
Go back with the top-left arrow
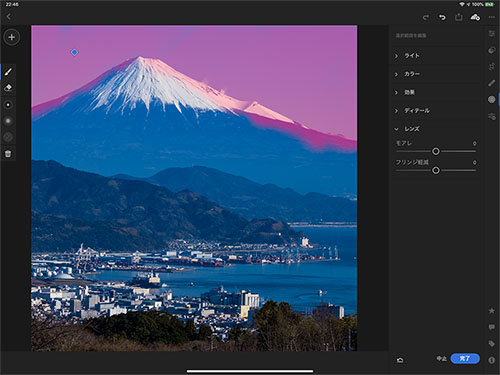coord(9,17)
